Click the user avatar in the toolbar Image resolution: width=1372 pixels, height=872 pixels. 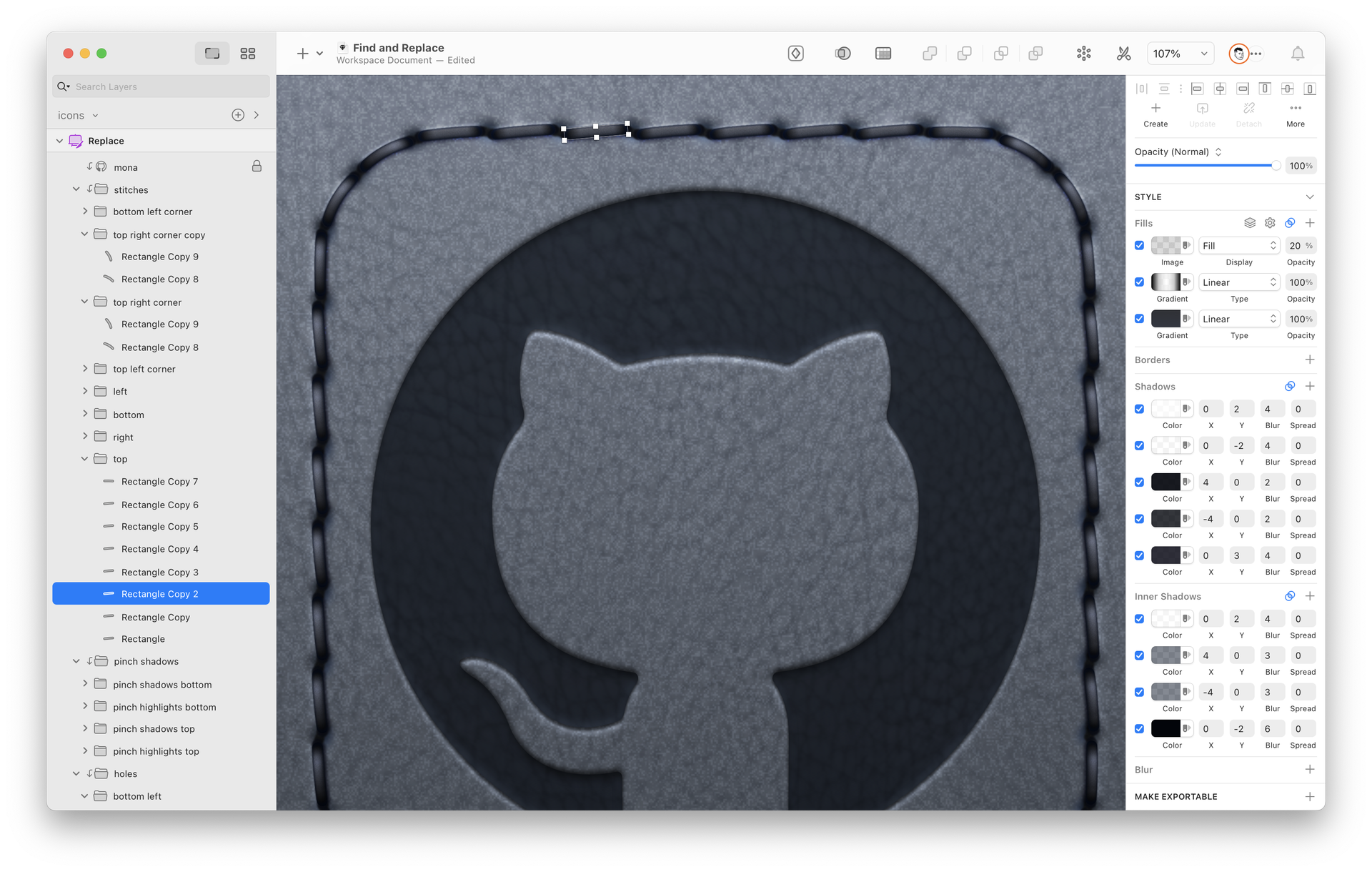(x=1238, y=54)
